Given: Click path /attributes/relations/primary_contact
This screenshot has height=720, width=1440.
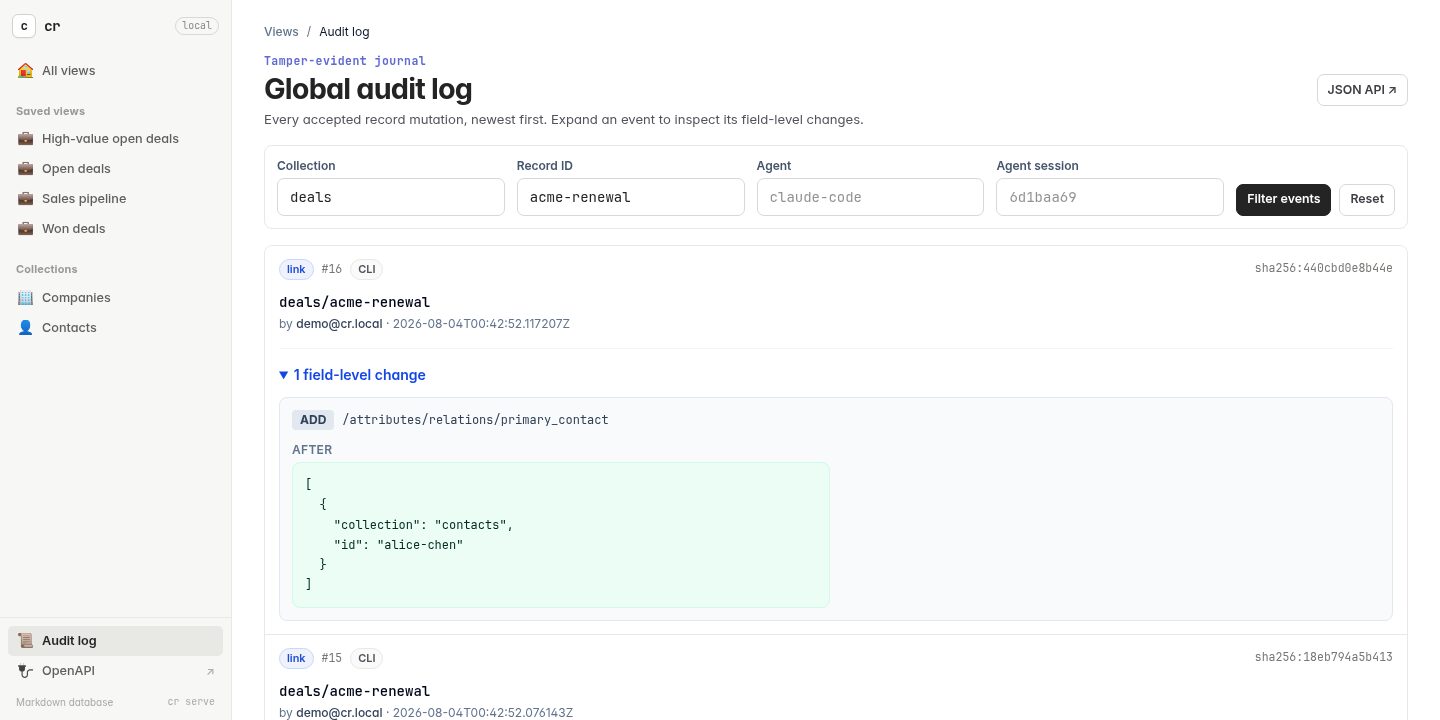Looking at the screenshot, I should tap(475, 420).
